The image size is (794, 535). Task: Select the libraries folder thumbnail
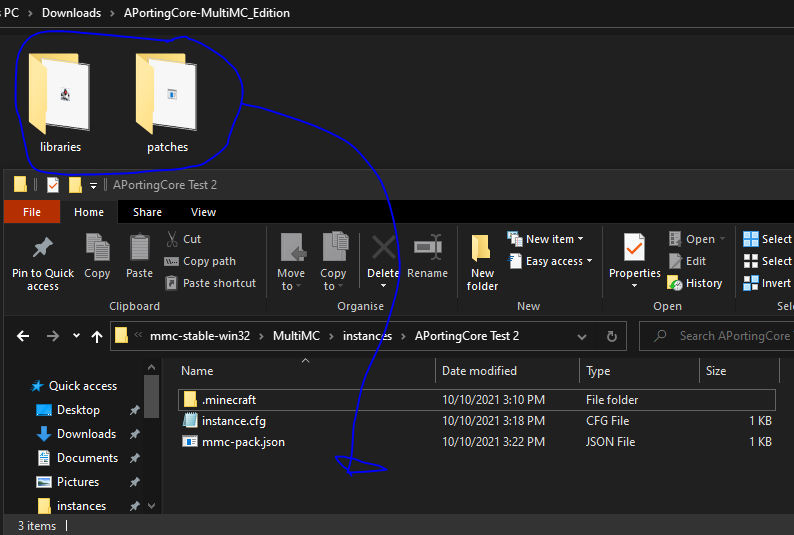click(60, 94)
